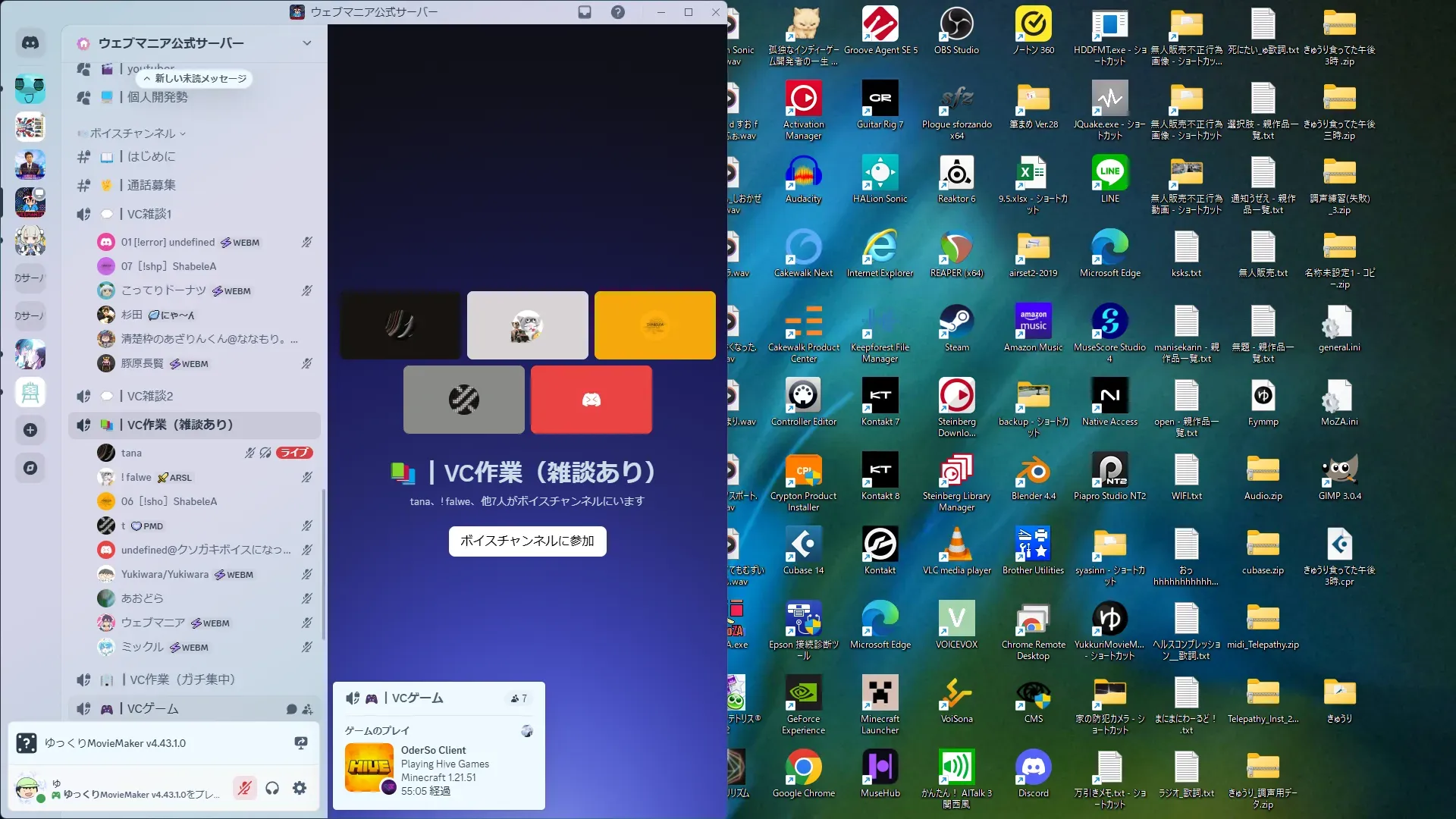The width and height of the screenshot is (1456, 819).
Task: Jump to new unread messages pill
Action: [x=195, y=78]
